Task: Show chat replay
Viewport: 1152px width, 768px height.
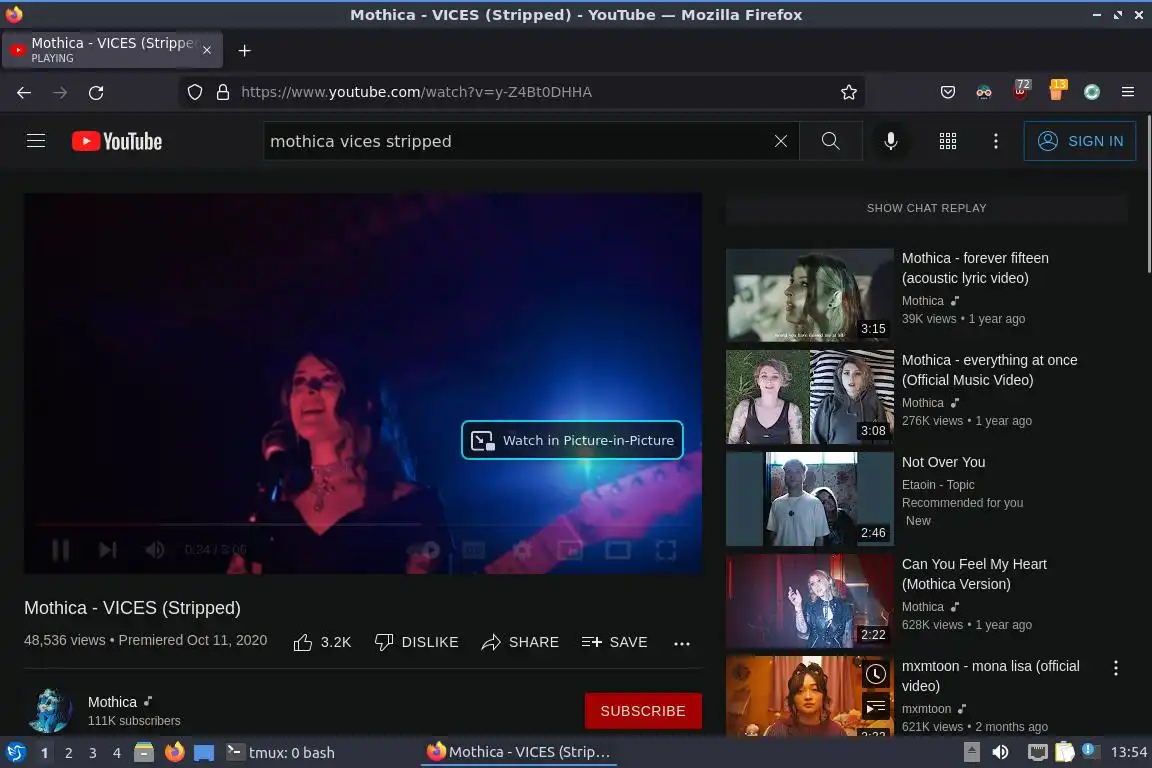Action: [x=926, y=208]
